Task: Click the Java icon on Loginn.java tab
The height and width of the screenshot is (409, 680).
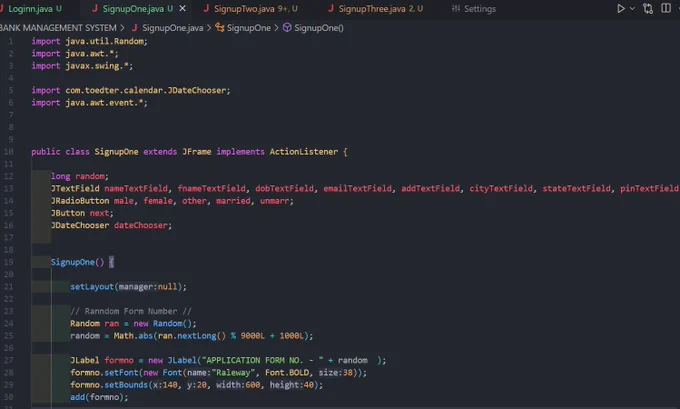Action: (2, 8)
